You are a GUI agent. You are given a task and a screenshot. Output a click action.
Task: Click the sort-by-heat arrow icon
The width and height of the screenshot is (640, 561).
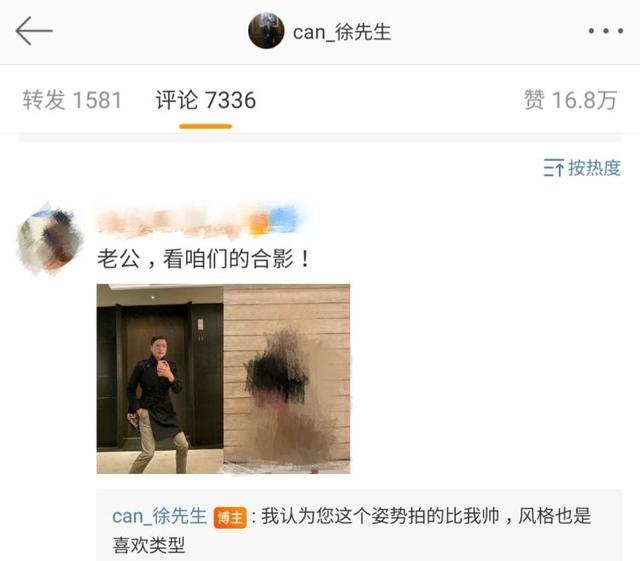(x=553, y=168)
